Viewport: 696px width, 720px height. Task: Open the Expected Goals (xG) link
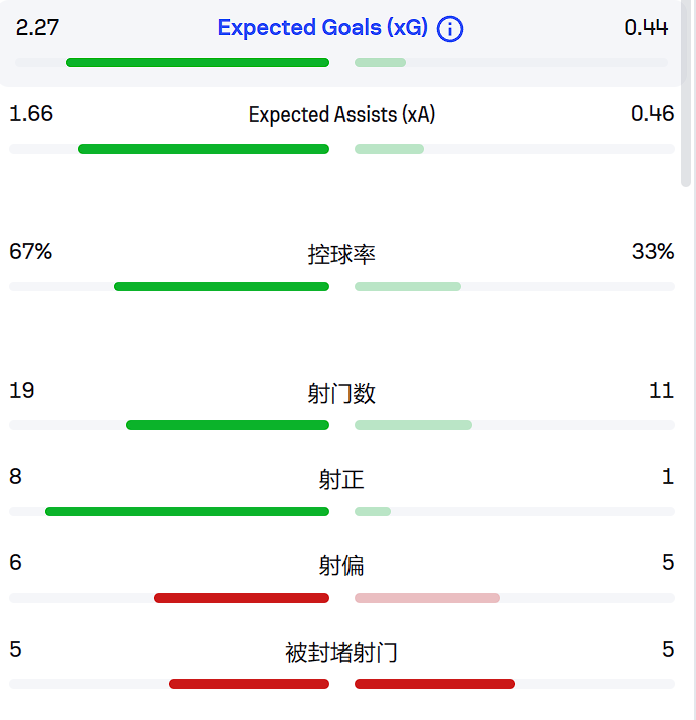(322, 28)
